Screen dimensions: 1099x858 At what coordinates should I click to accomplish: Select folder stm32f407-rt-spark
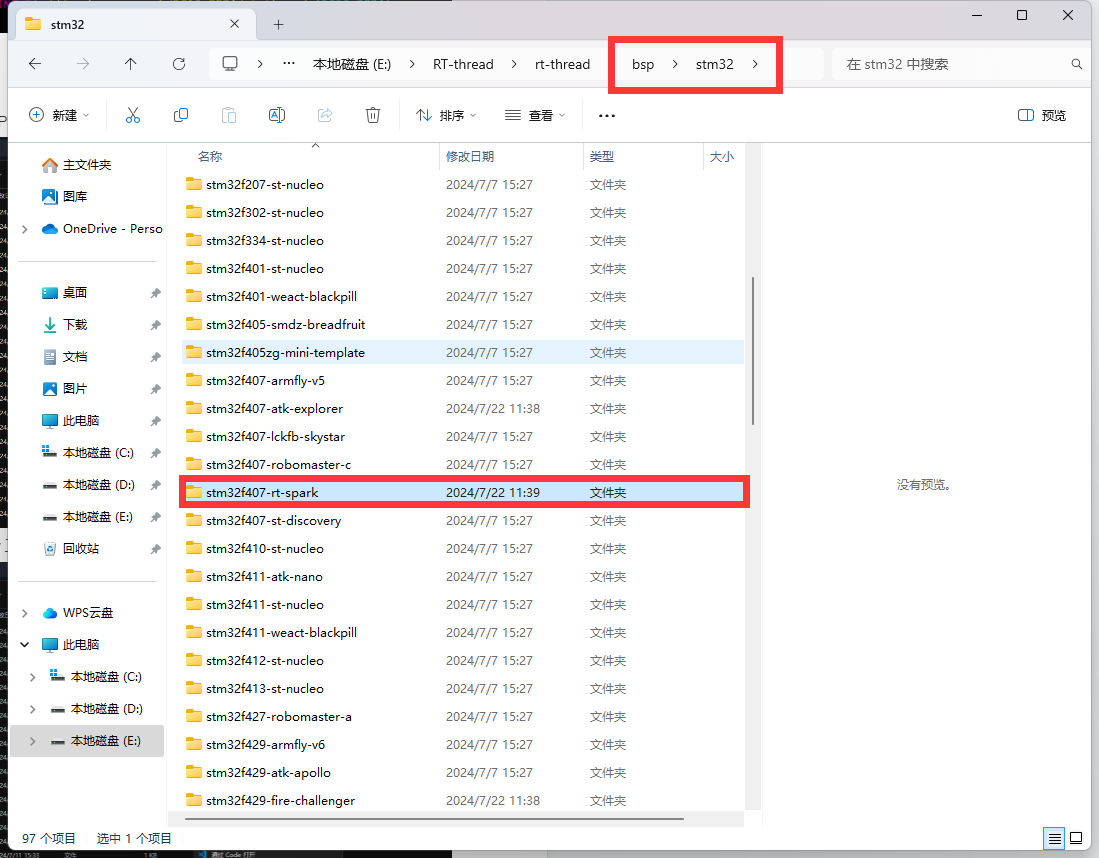(463, 492)
